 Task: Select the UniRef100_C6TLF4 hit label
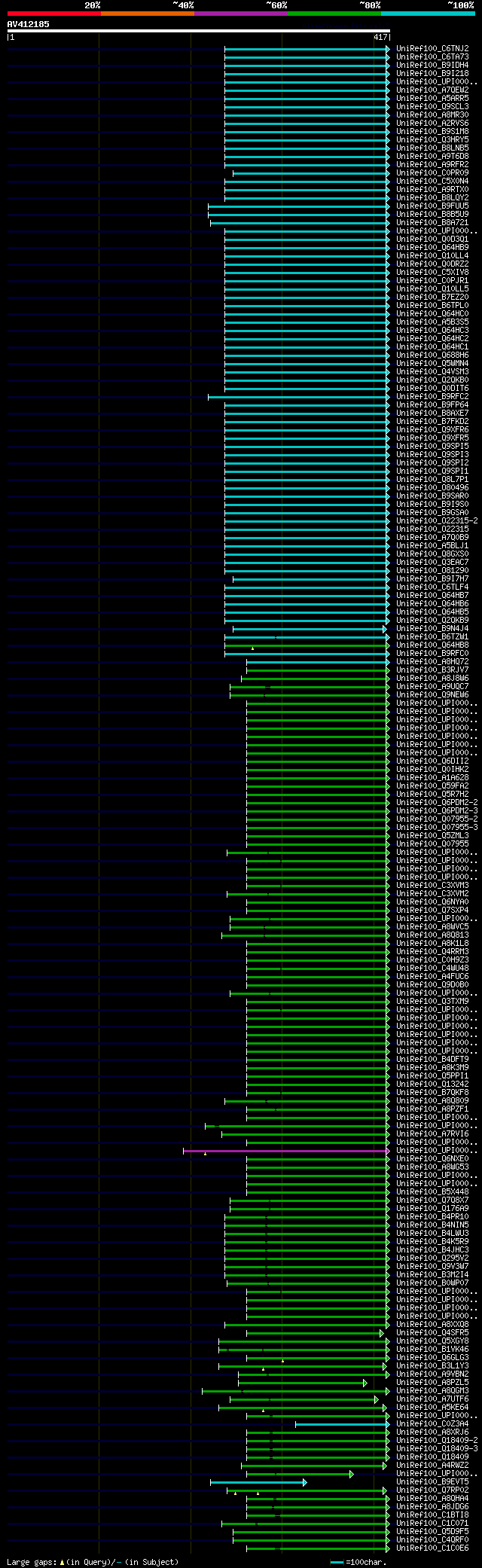tap(432, 587)
